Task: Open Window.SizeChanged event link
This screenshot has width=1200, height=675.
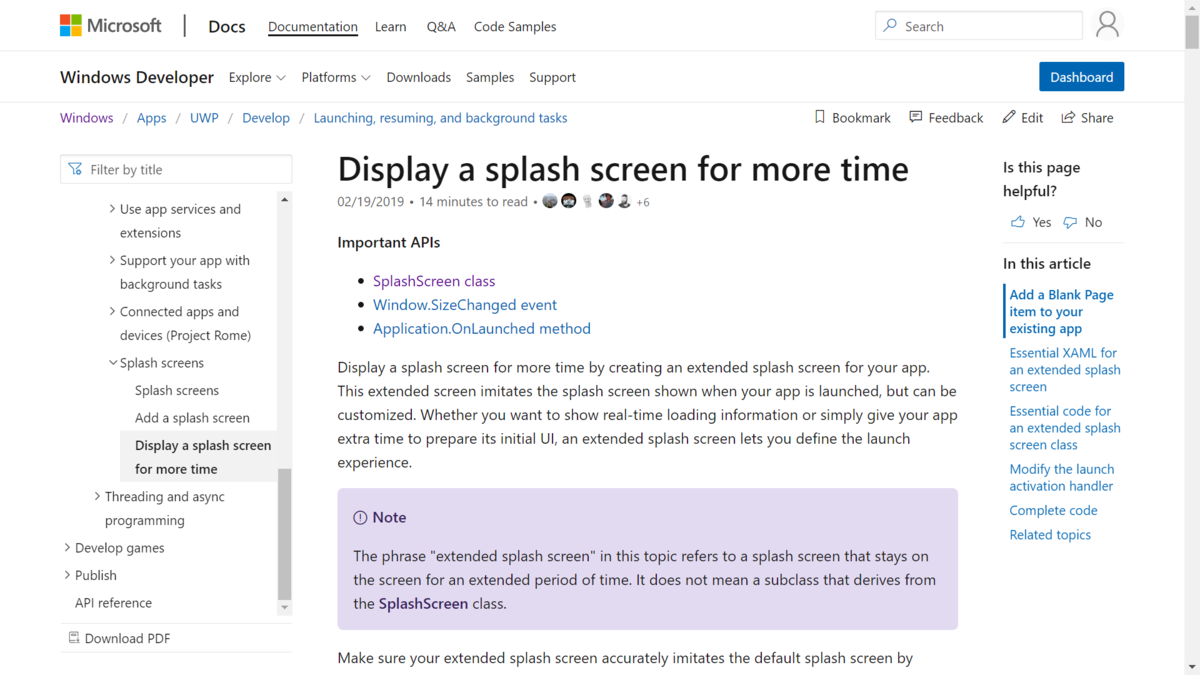Action: click(465, 304)
